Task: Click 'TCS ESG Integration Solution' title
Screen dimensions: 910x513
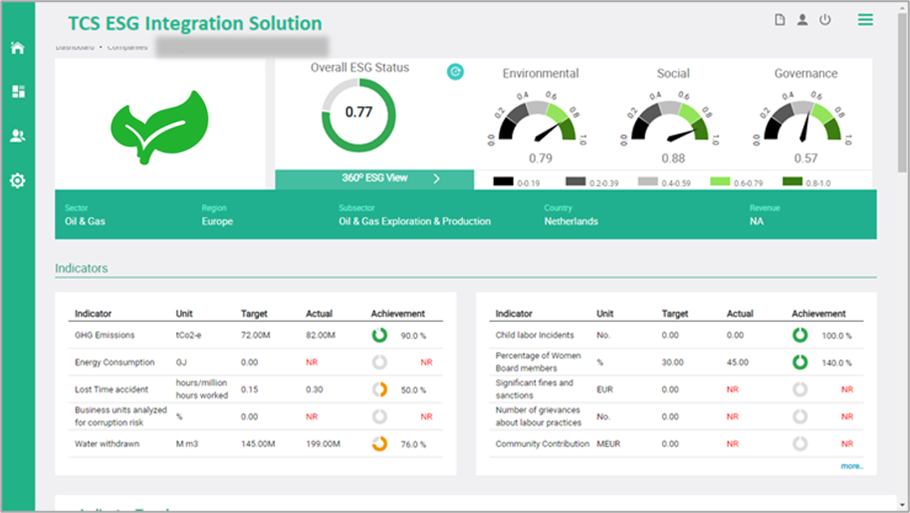Action: pos(195,23)
